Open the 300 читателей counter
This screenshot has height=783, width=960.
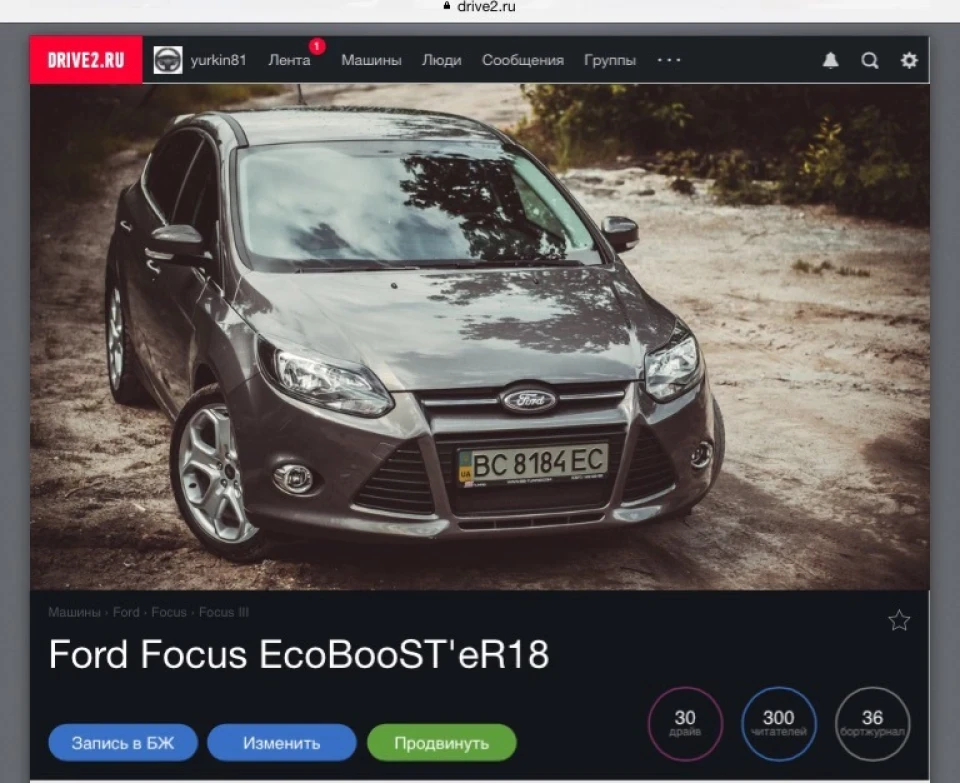click(779, 724)
